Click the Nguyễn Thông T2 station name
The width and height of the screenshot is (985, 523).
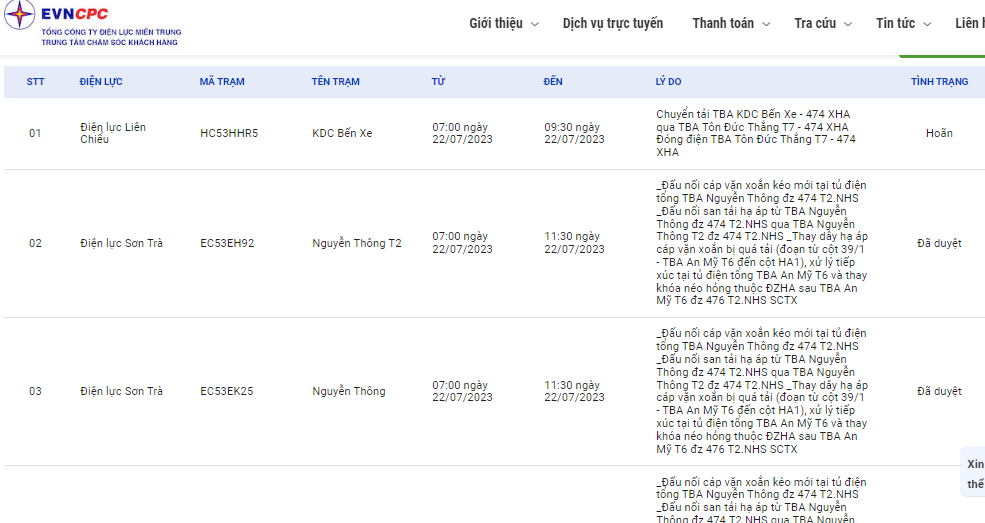pyautogui.click(x=356, y=243)
